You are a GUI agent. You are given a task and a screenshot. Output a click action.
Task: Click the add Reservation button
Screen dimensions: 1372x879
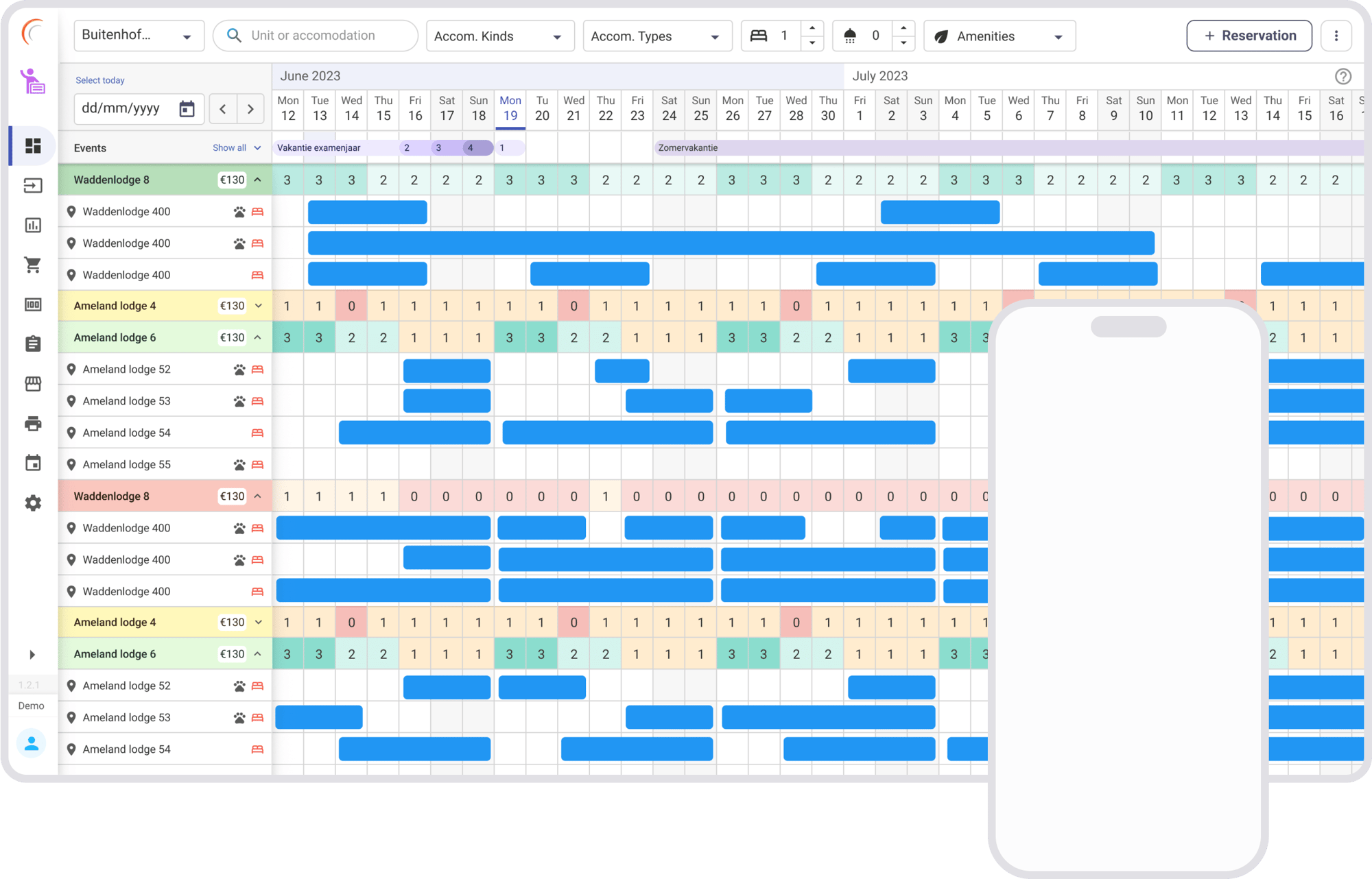(x=1249, y=36)
